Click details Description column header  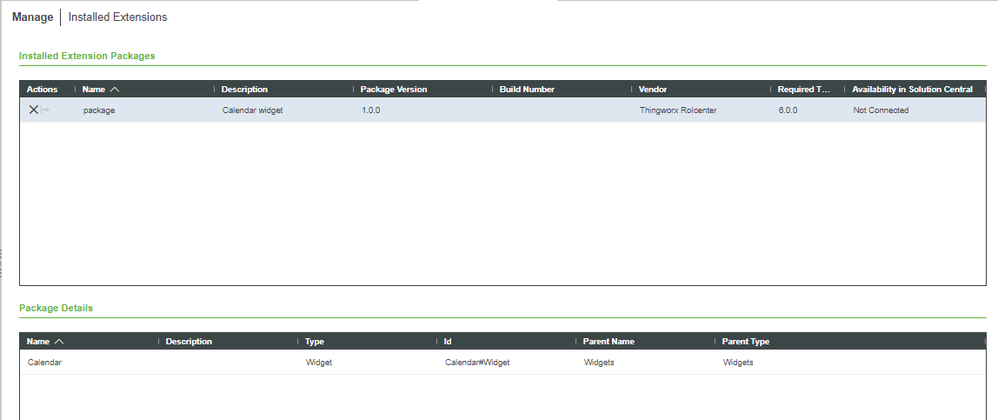click(x=188, y=341)
